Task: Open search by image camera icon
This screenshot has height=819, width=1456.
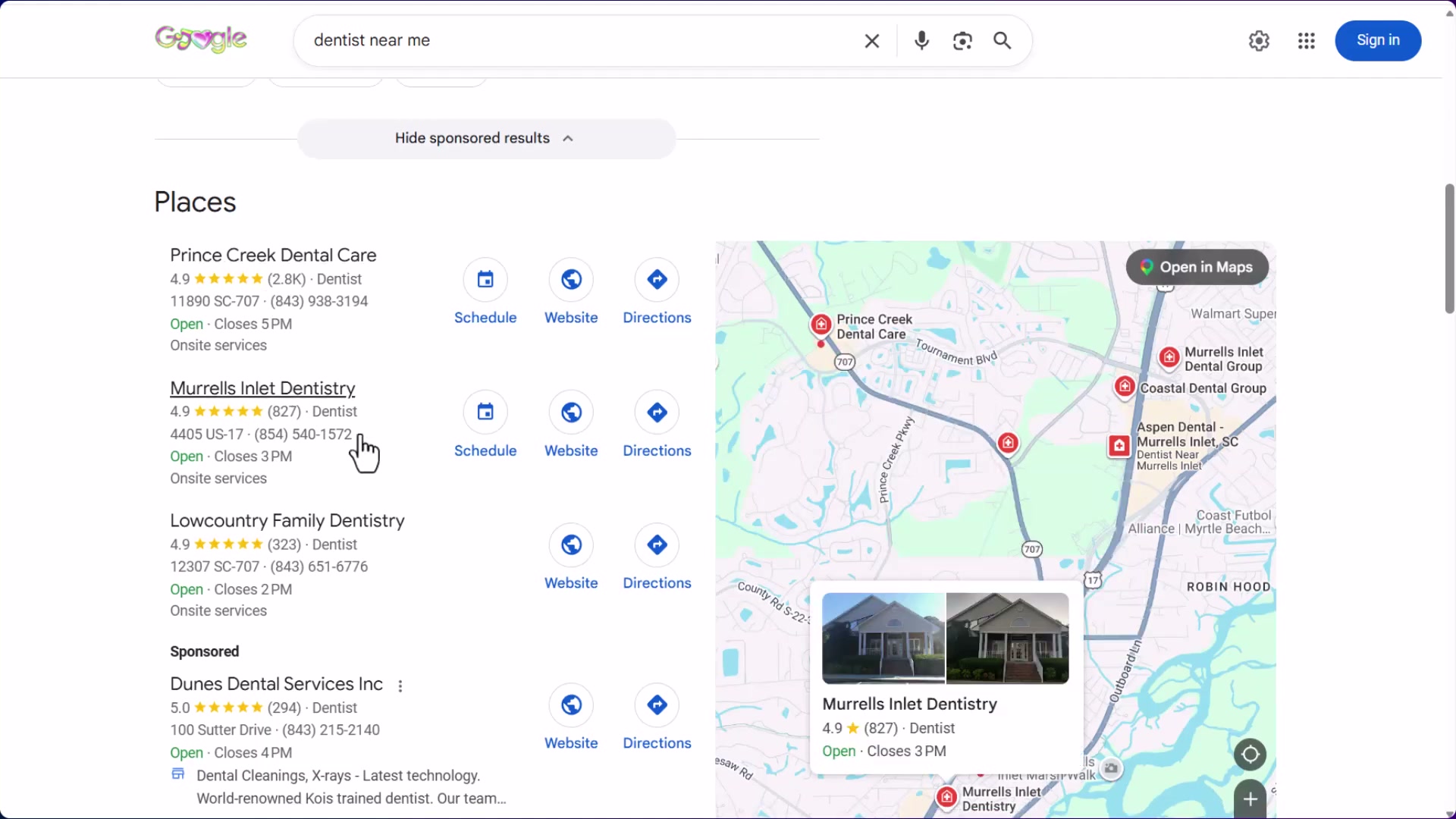Action: [962, 41]
